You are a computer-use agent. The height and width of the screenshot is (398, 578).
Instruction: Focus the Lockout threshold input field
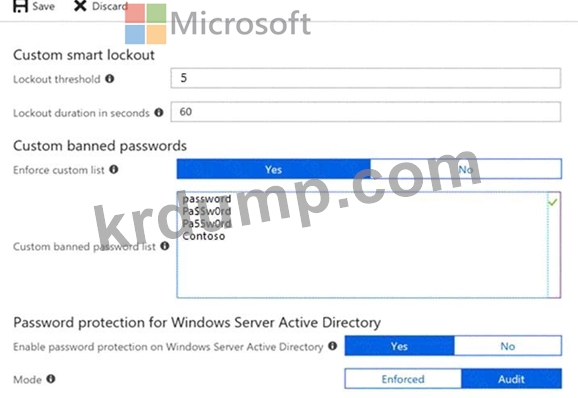366,78
